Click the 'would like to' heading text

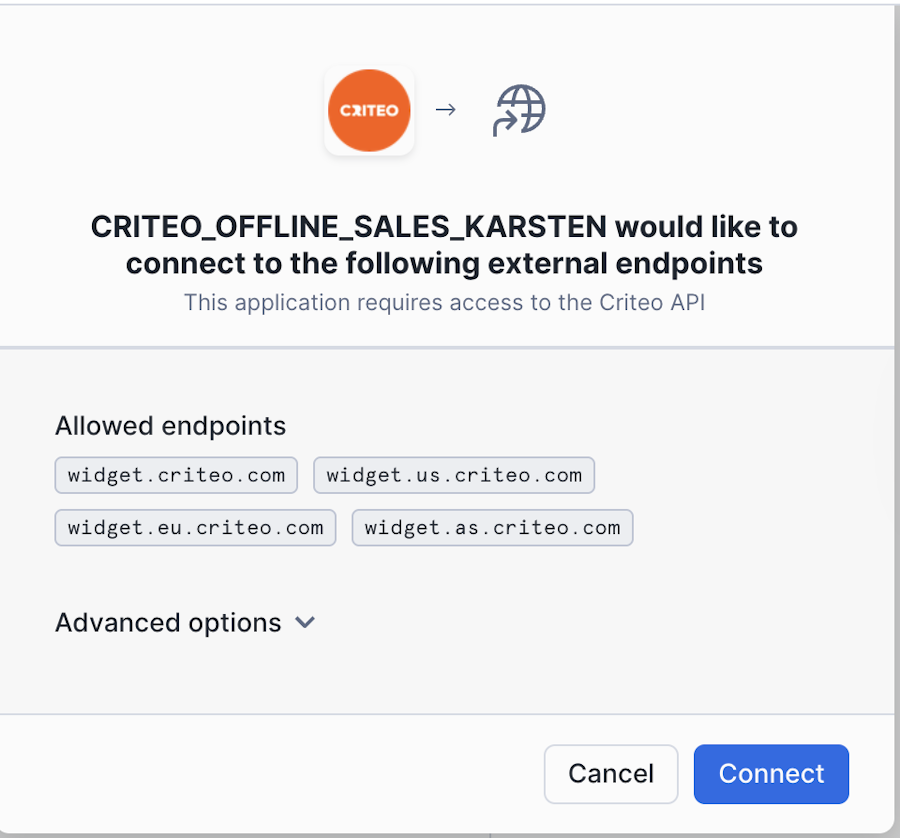click(x=706, y=227)
